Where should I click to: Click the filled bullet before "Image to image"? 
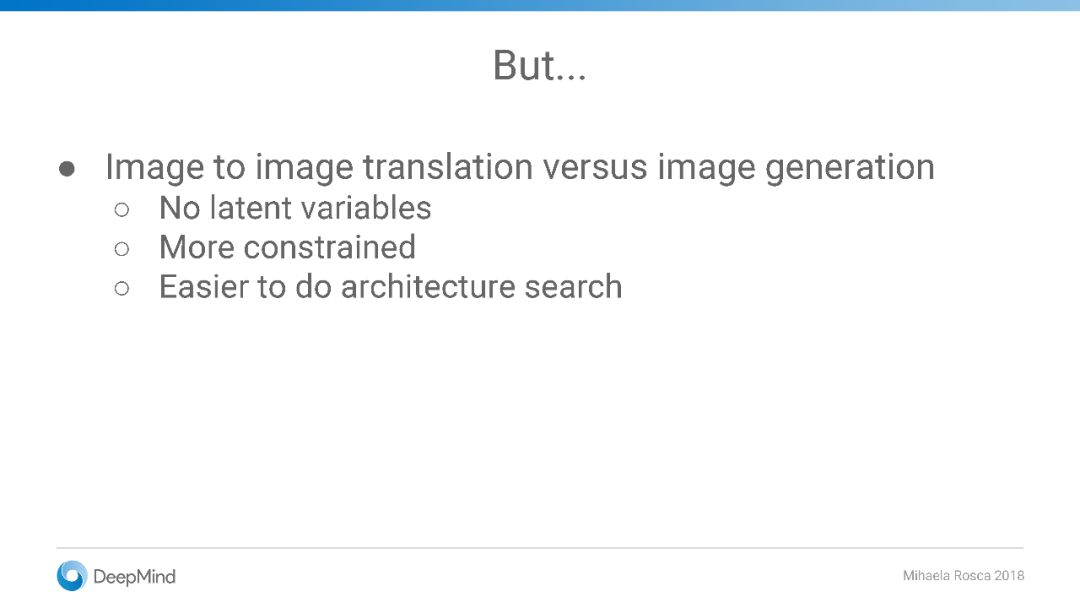point(67,169)
